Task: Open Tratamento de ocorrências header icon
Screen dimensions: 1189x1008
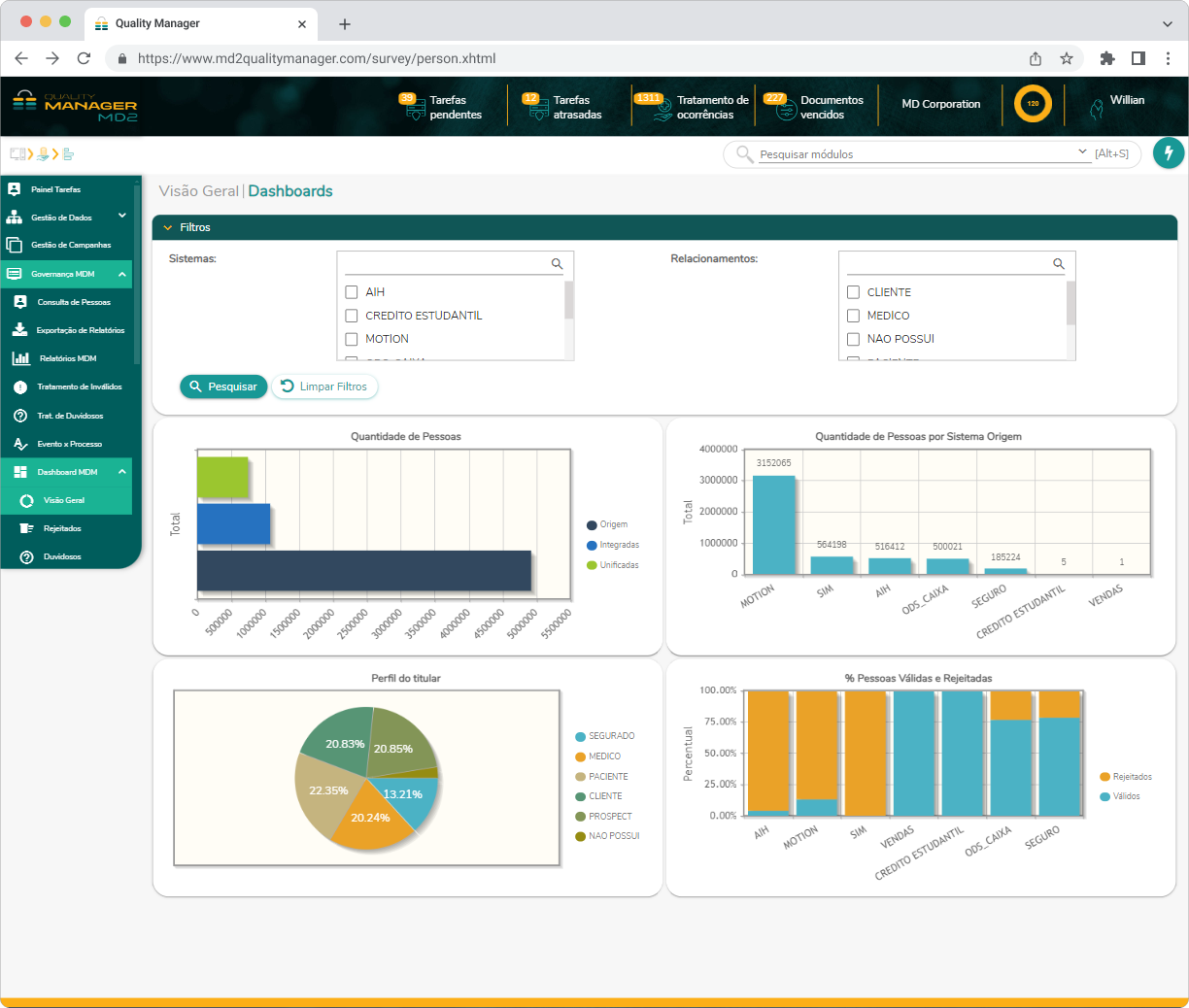Action: pos(662,109)
